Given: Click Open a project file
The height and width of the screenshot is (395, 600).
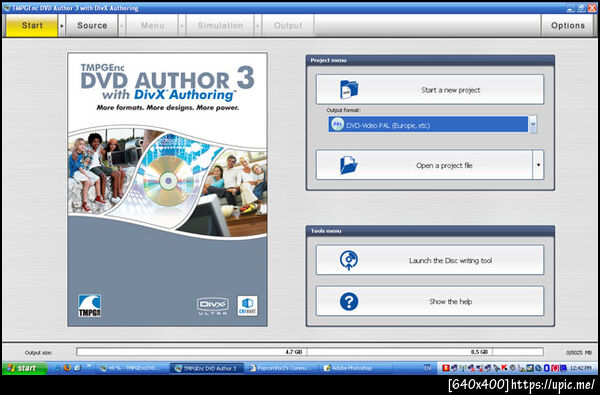Looking at the screenshot, I should click(424, 165).
